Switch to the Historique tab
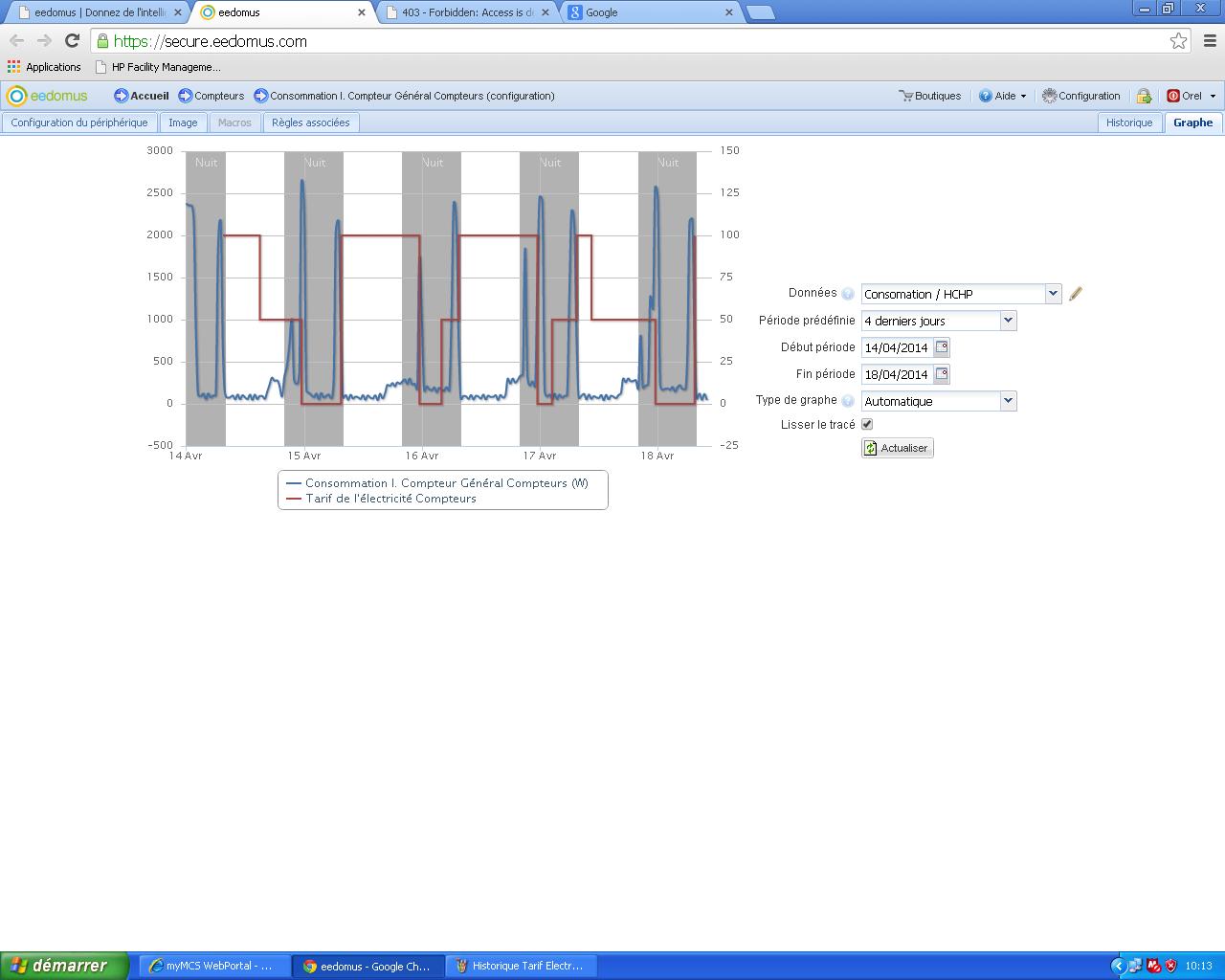Viewport: 1225px width, 980px height. [1129, 122]
